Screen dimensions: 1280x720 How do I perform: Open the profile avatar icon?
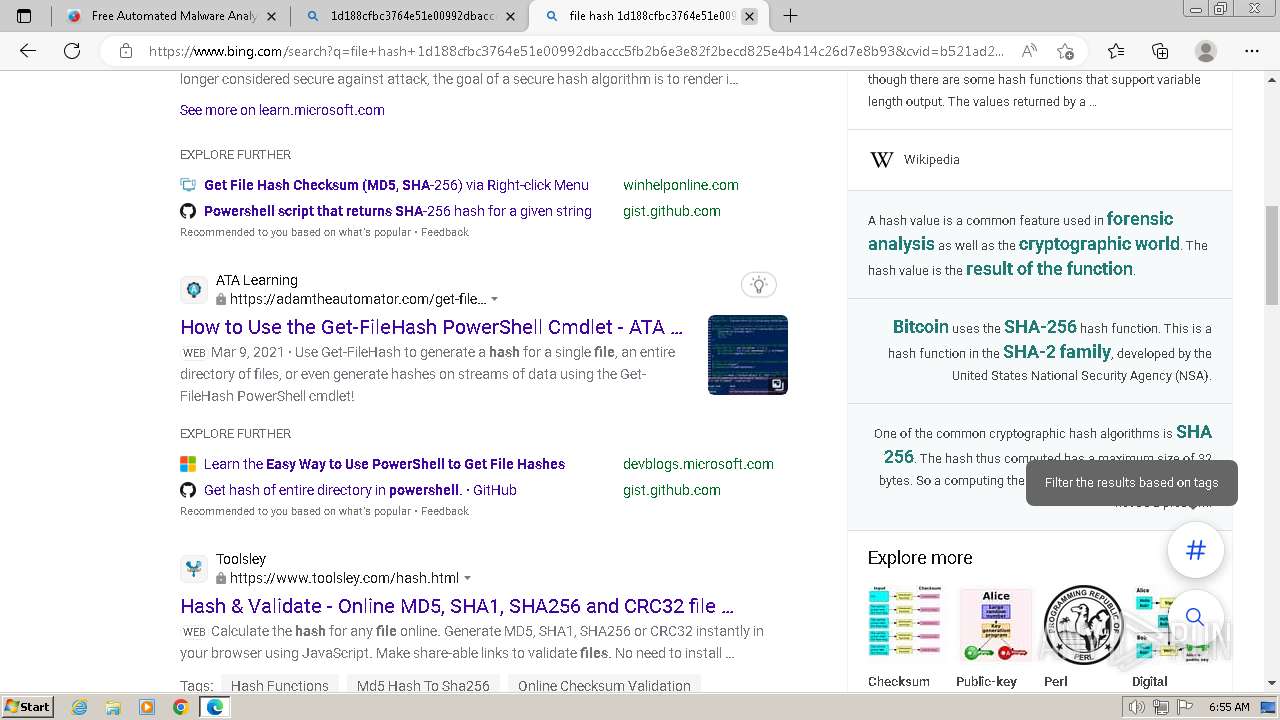pos(1206,51)
